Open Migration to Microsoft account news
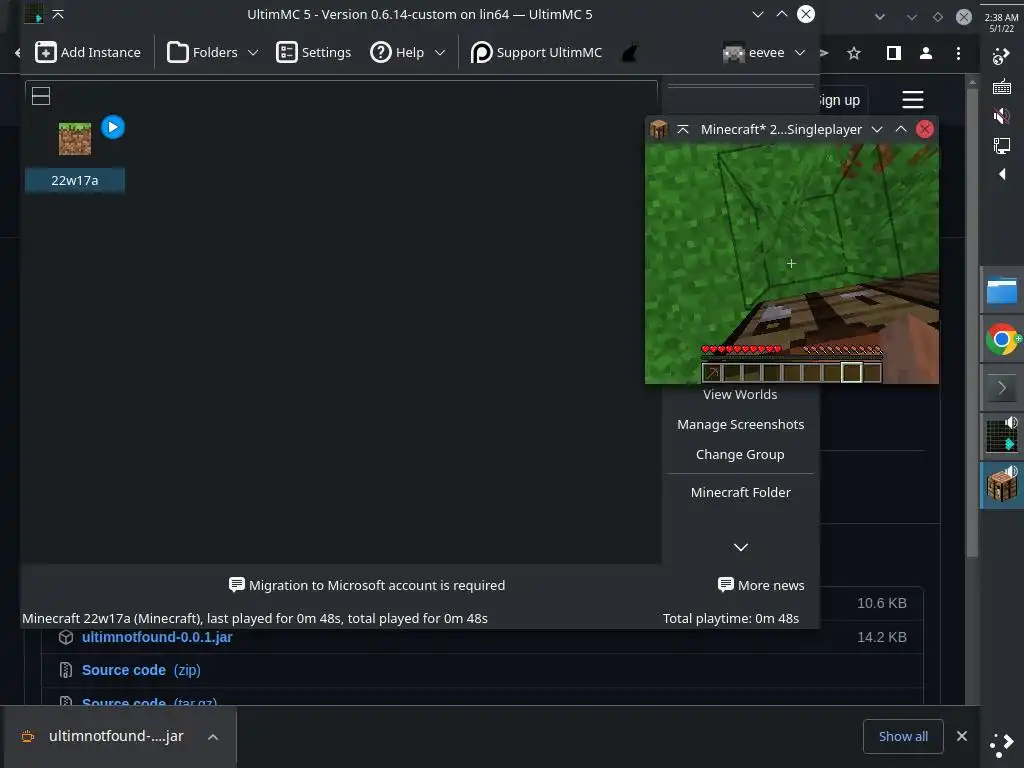Viewport: 1024px width, 768px height. click(x=367, y=585)
